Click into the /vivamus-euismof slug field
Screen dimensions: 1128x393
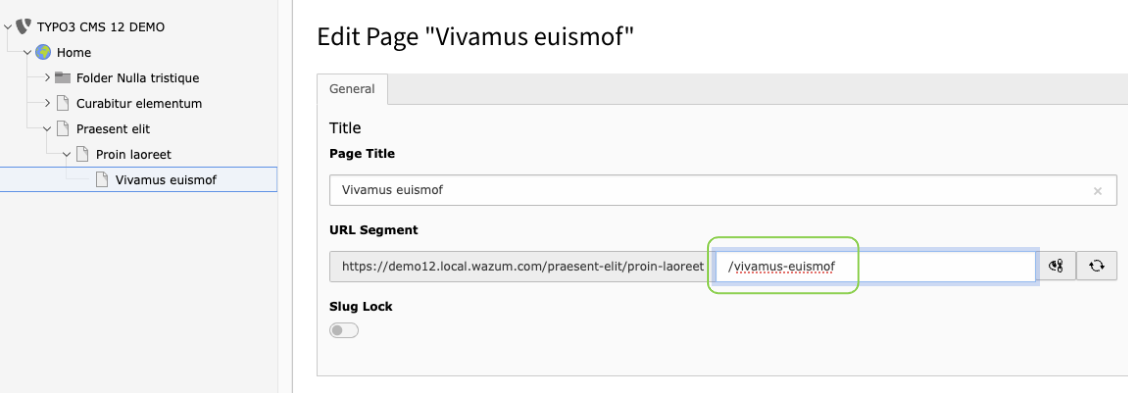(x=875, y=266)
